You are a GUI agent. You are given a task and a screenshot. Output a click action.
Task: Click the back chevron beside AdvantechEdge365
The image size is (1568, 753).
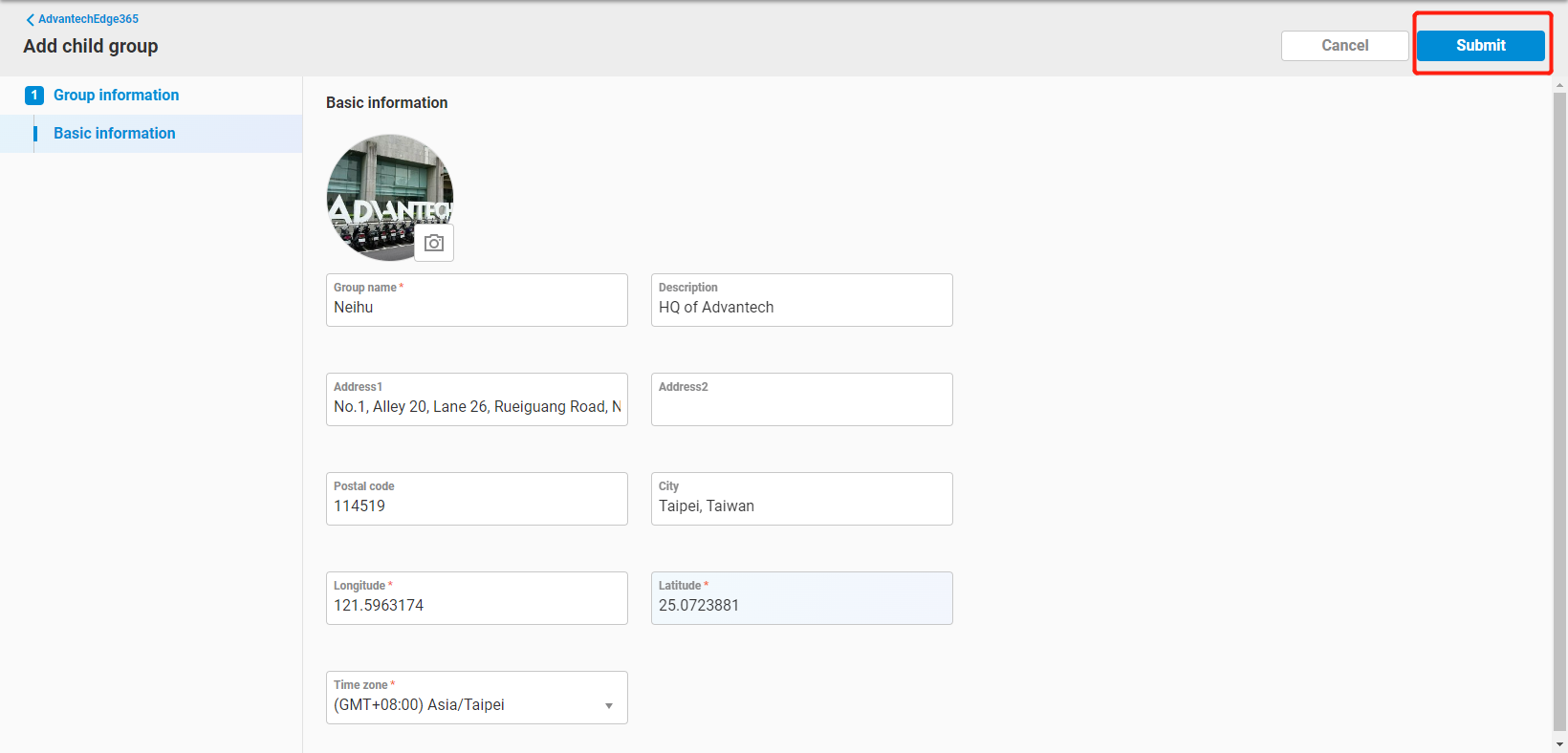click(x=30, y=19)
